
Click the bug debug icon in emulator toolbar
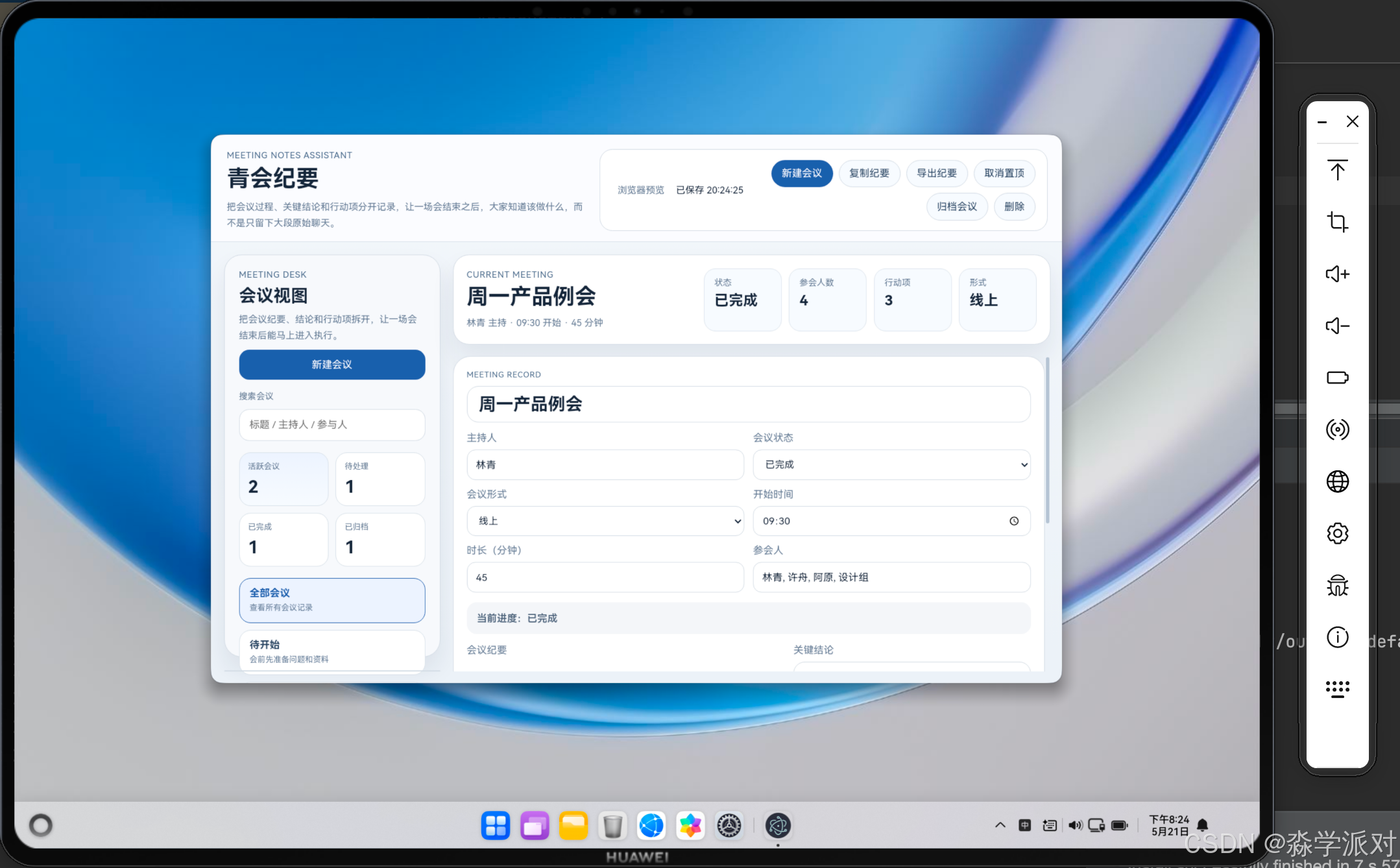(1337, 585)
